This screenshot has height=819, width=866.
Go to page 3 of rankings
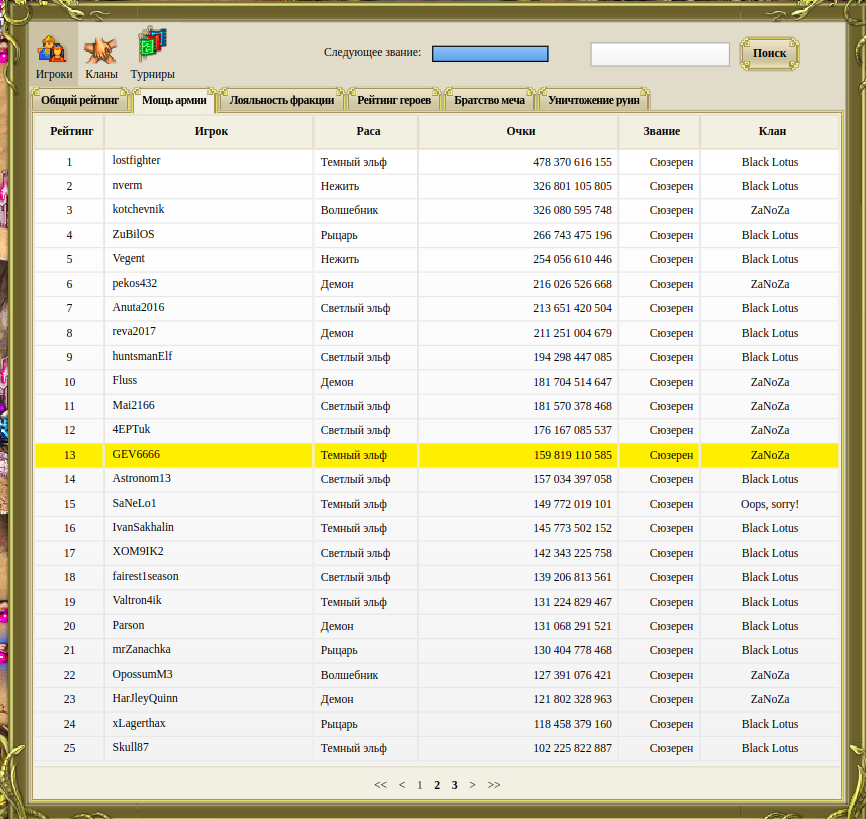454,785
